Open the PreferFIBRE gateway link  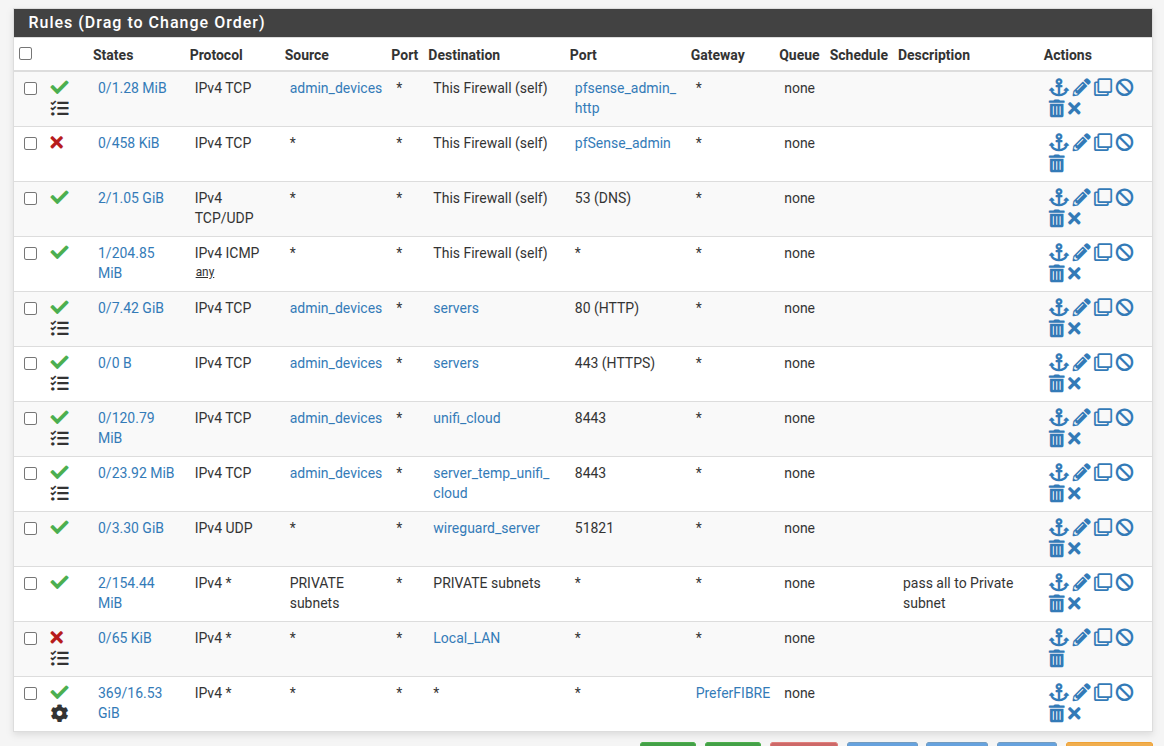tap(733, 693)
